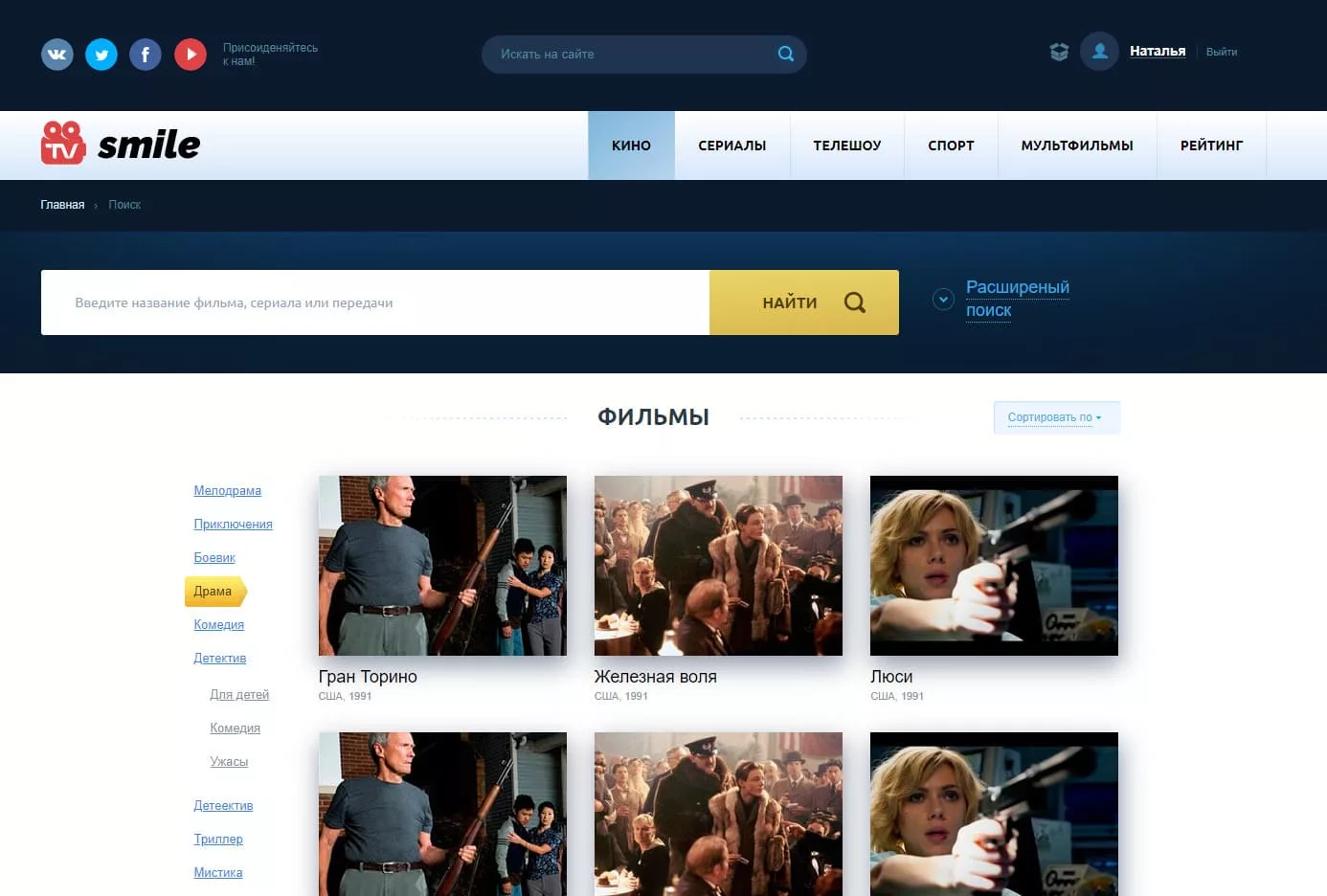Screen dimensions: 1327x896
Task: Open the МУЛЬТФИЛЬМЫ menu item
Action: click(1077, 146)
